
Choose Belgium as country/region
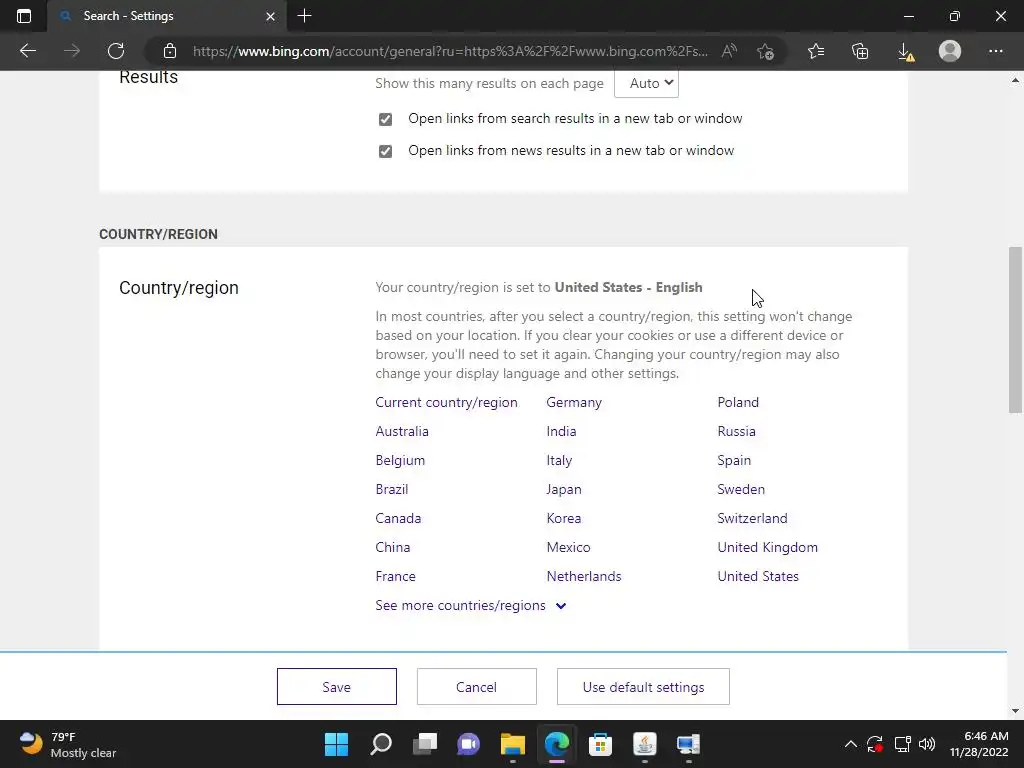(400, 460)
